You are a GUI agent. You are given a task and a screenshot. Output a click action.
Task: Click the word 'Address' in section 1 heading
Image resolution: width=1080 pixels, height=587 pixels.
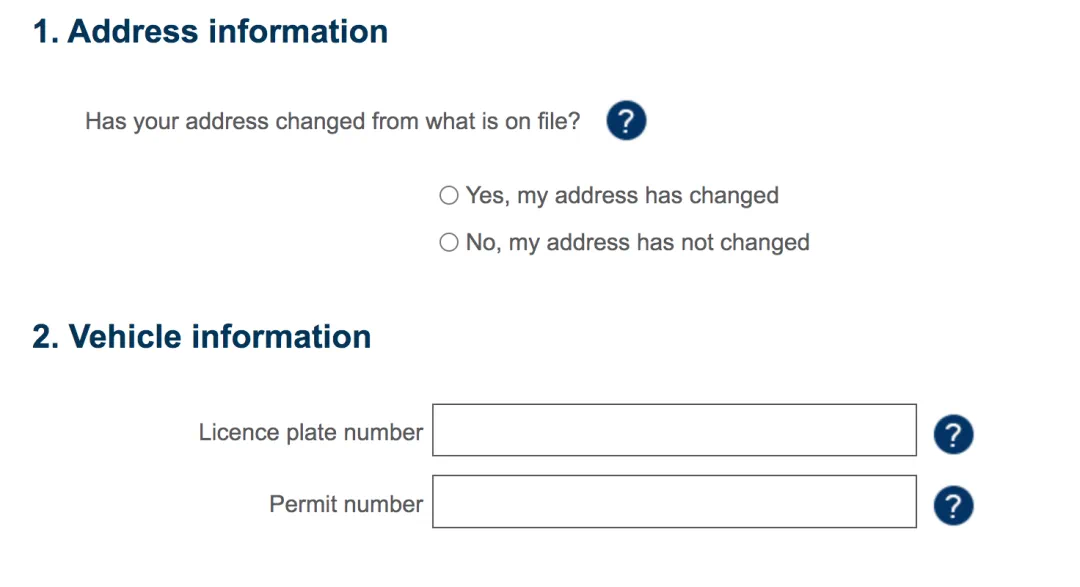[x=132, y=32]
